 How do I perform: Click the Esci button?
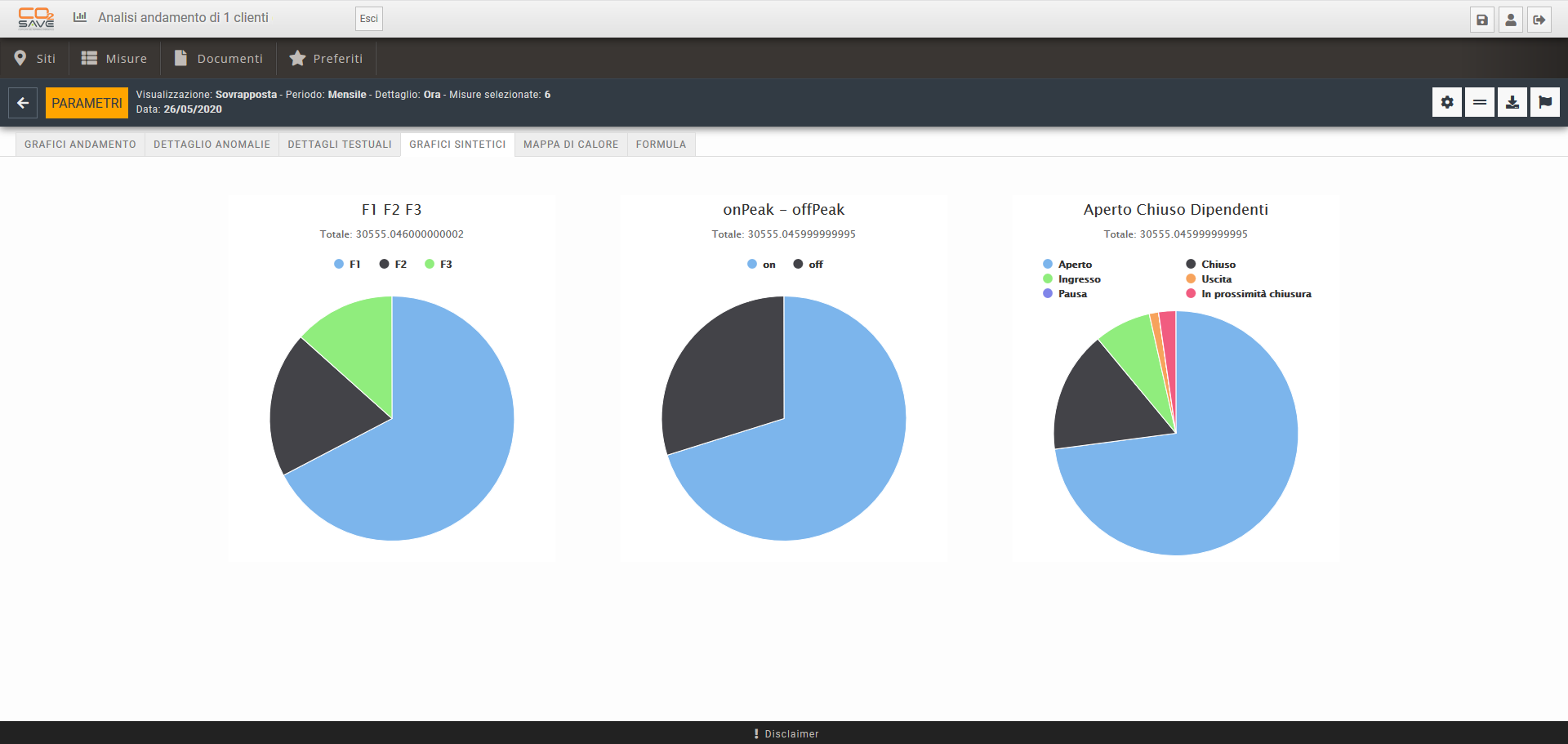(x=369, y=19)
